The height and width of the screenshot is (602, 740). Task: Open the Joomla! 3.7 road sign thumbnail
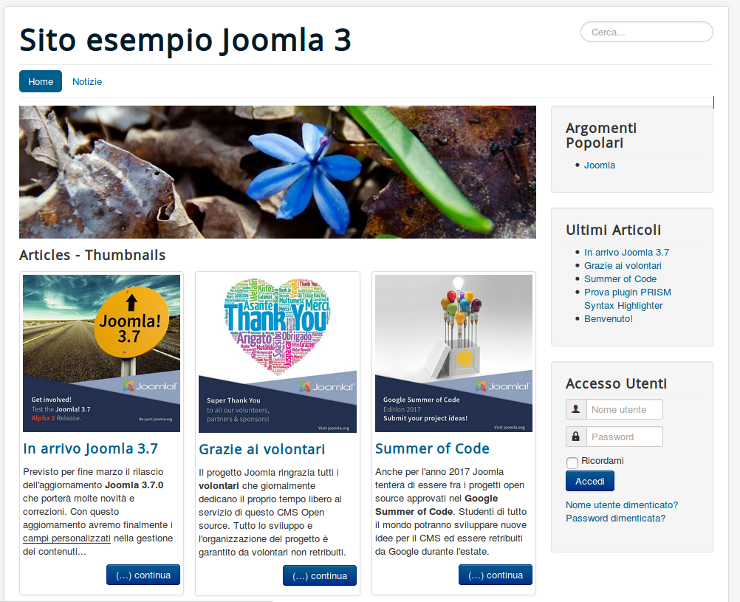[101, 353]
